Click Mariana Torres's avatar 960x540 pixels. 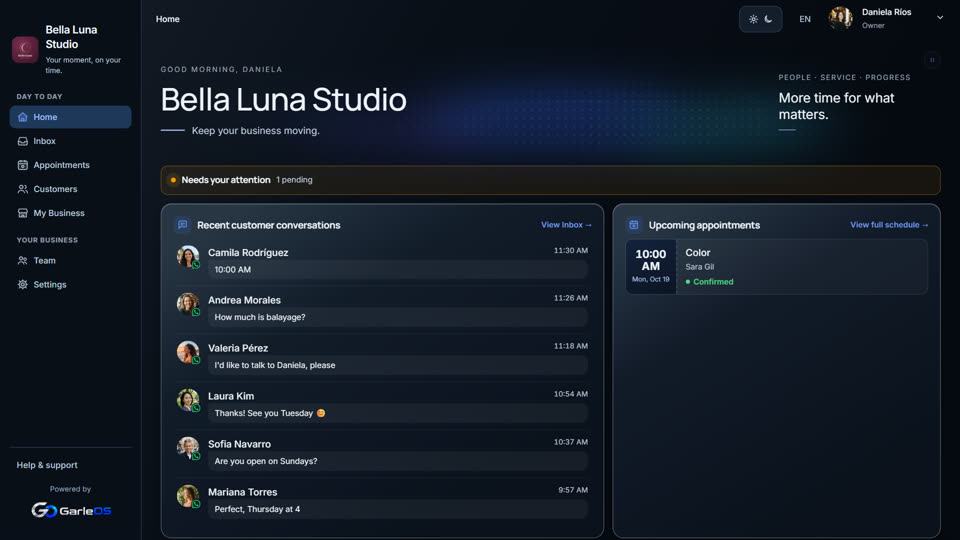click(188, 496)
